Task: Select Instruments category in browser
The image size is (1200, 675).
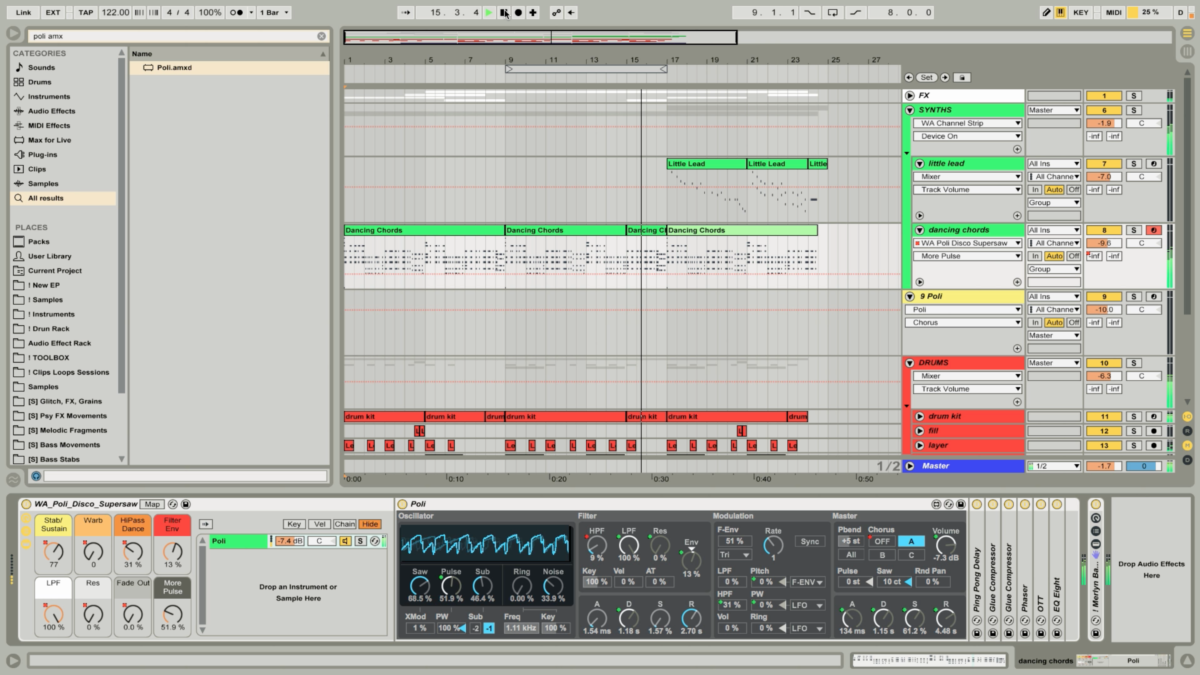Action: click(x=49, y=96)
